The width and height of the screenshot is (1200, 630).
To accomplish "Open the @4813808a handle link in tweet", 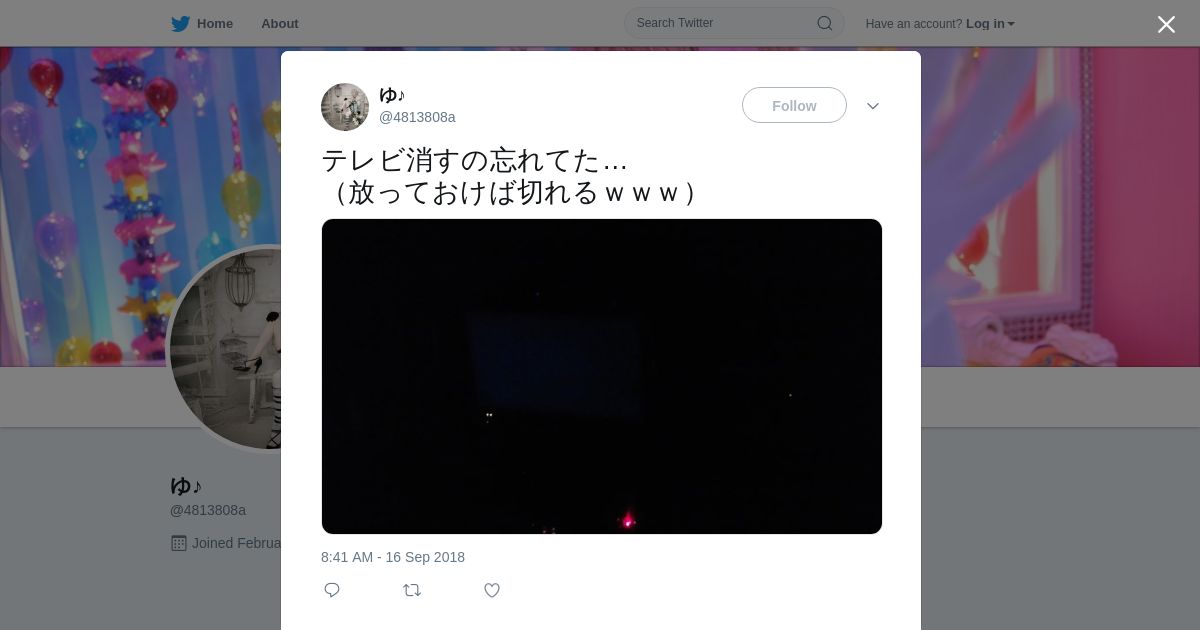I will point(417,117).
